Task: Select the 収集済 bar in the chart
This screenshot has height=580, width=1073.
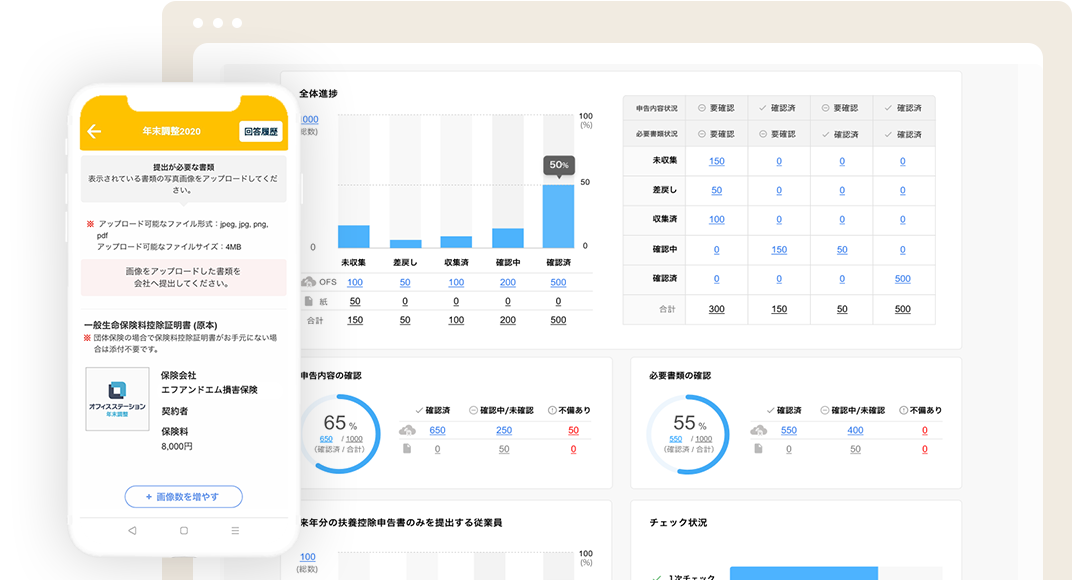Action: (x=456, y=242)
